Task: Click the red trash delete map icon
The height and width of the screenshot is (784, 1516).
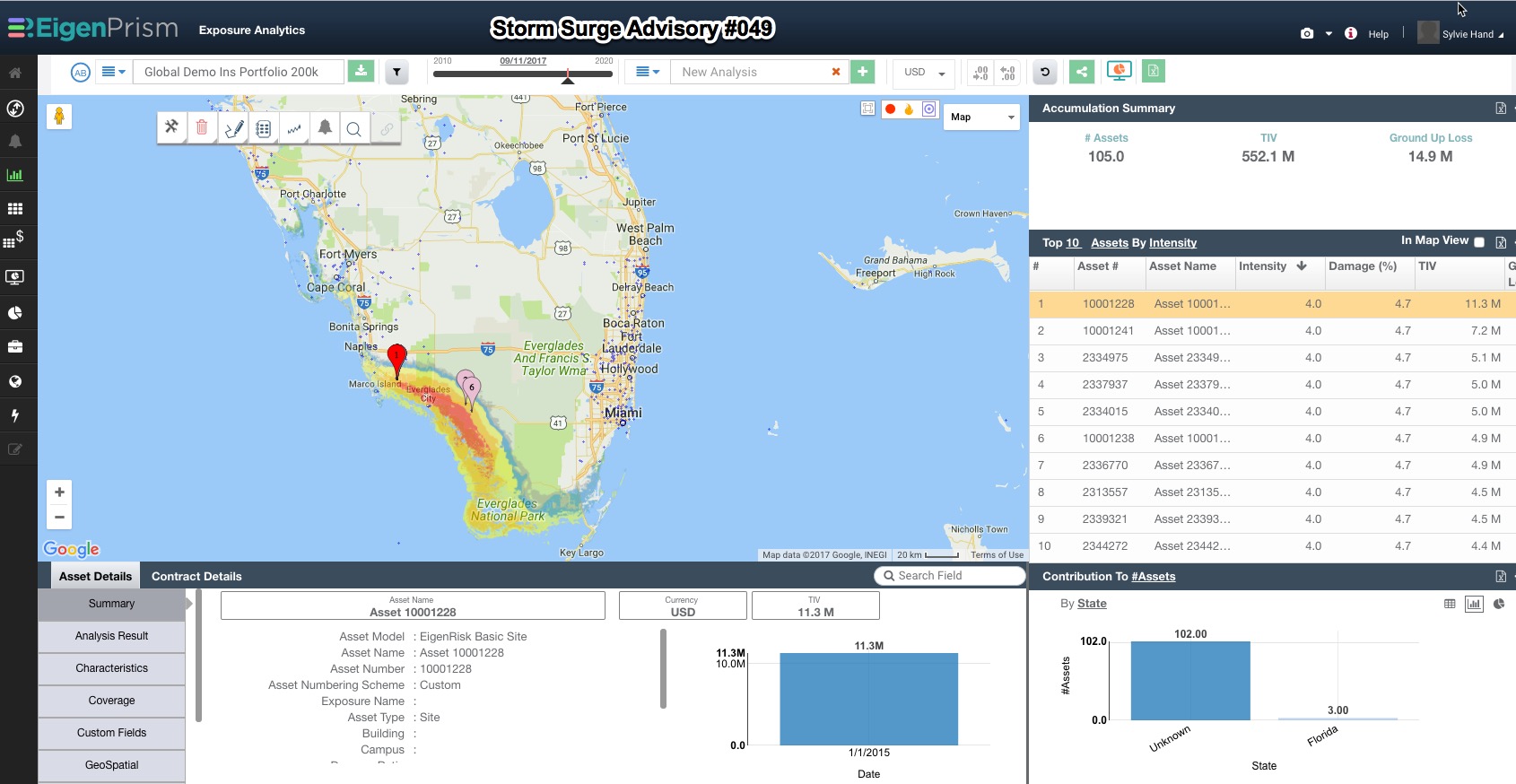Action: pyautogui.click(x=202, y=128)
